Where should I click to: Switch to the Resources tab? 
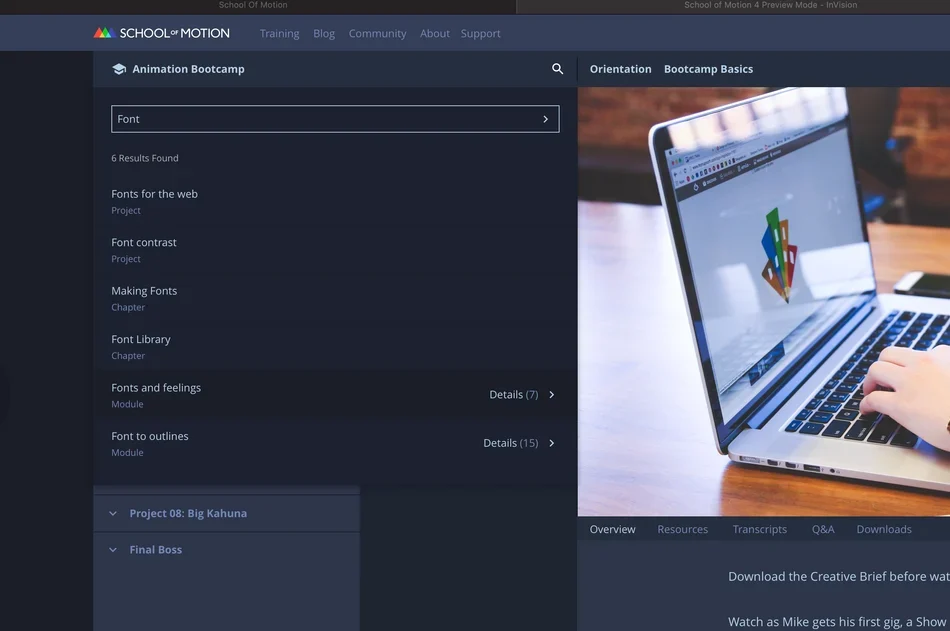pos(682,529)
